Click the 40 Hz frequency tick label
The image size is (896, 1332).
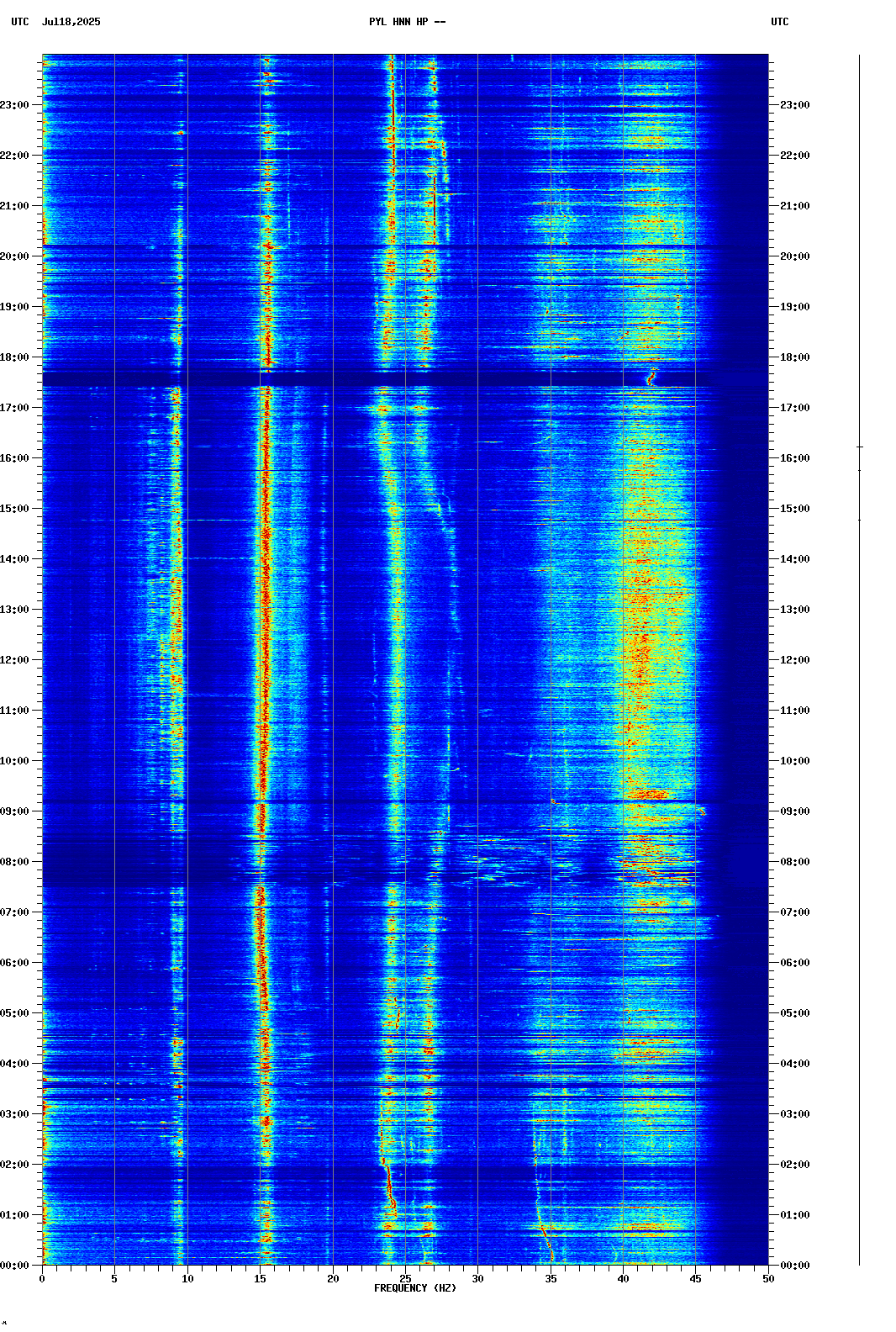tap(623, 1279)
